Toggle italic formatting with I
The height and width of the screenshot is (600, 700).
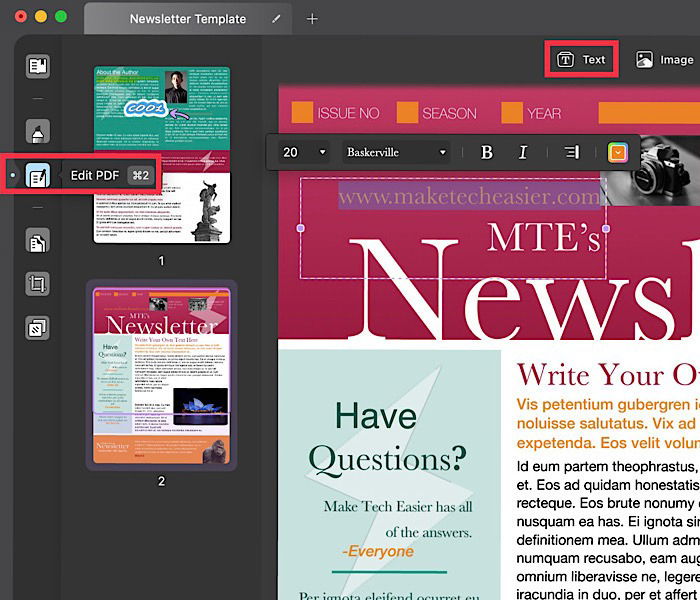pyautogui.click(x=523, y=153)
